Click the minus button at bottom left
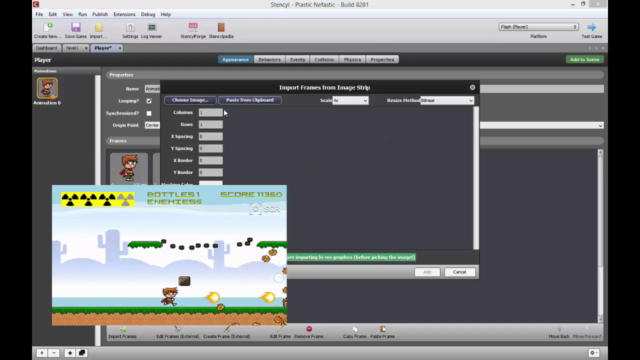This screenshot has height=360, width=640. pyautogui.click(x=54, y=353)
